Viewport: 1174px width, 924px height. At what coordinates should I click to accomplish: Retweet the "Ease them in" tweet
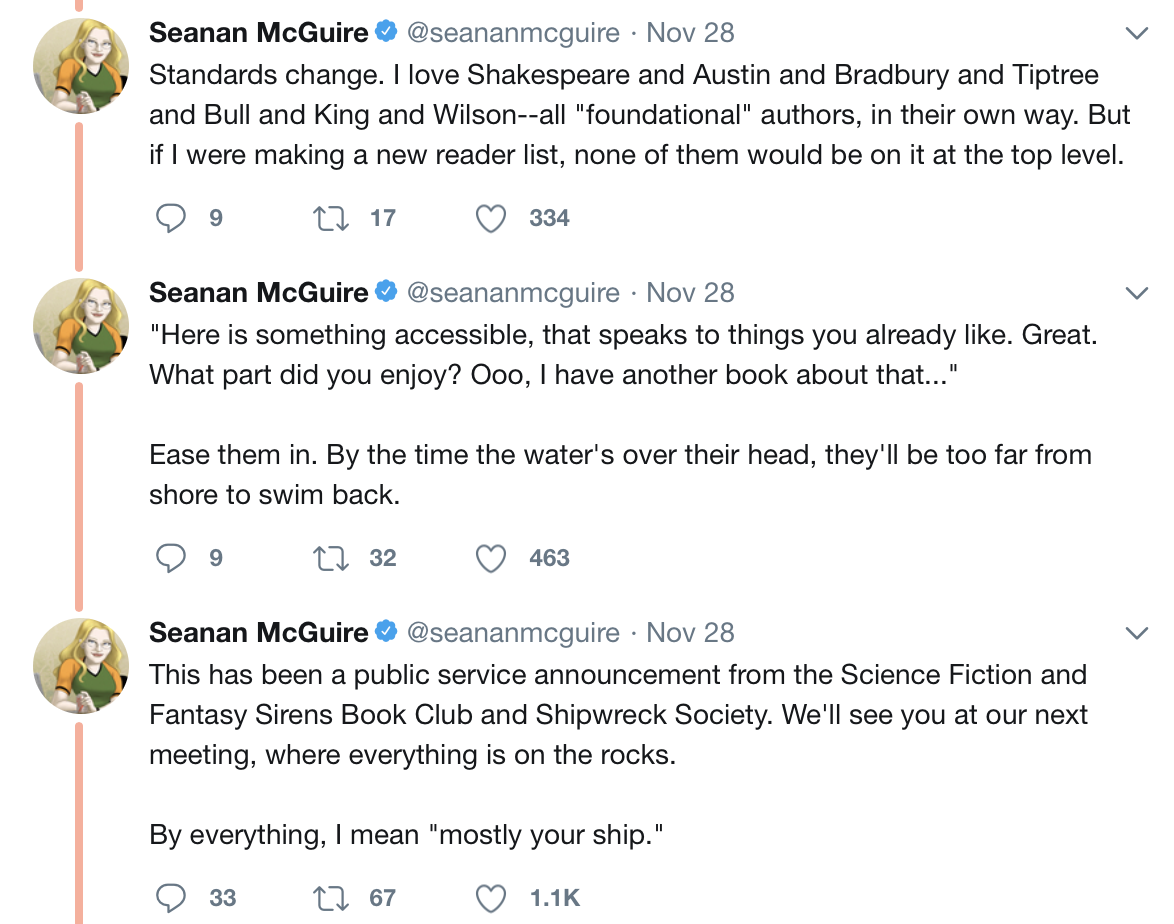(x=330, y=558)
